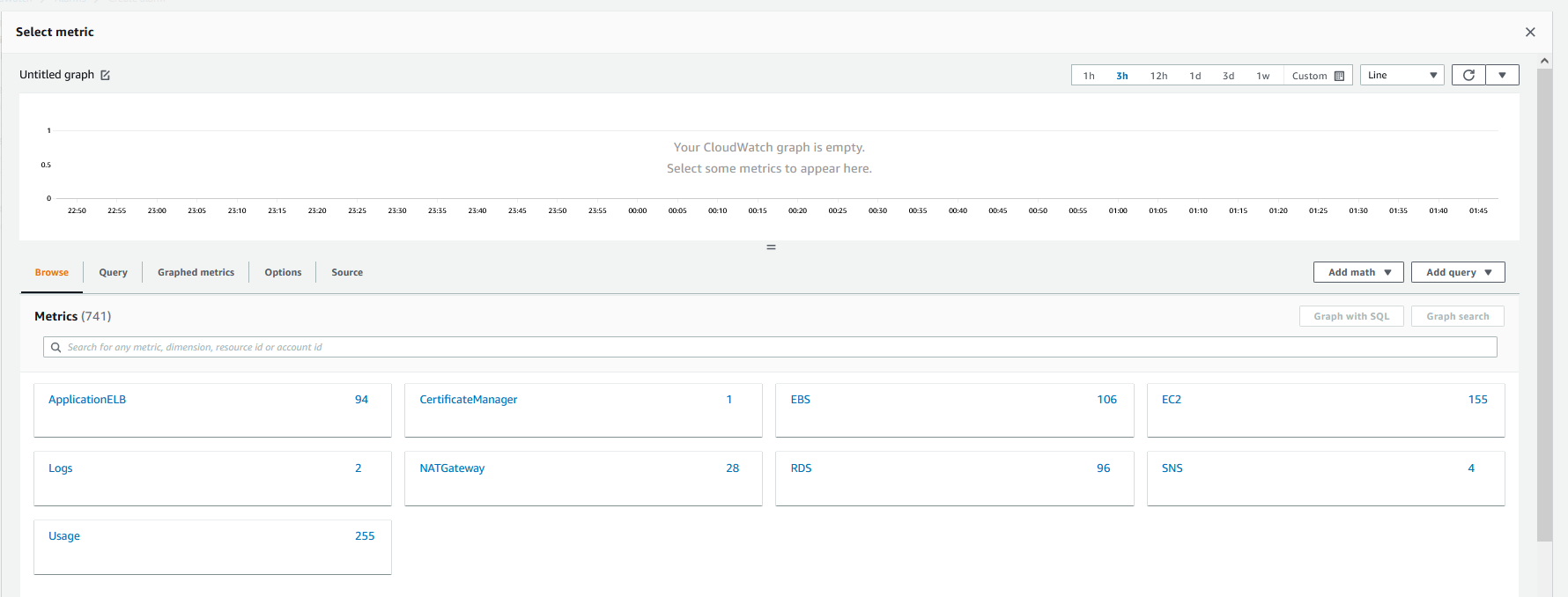Viewport: 1568px width, 597px height.
Task: Expand the Add math dropdown
Action: (1358, 273)
